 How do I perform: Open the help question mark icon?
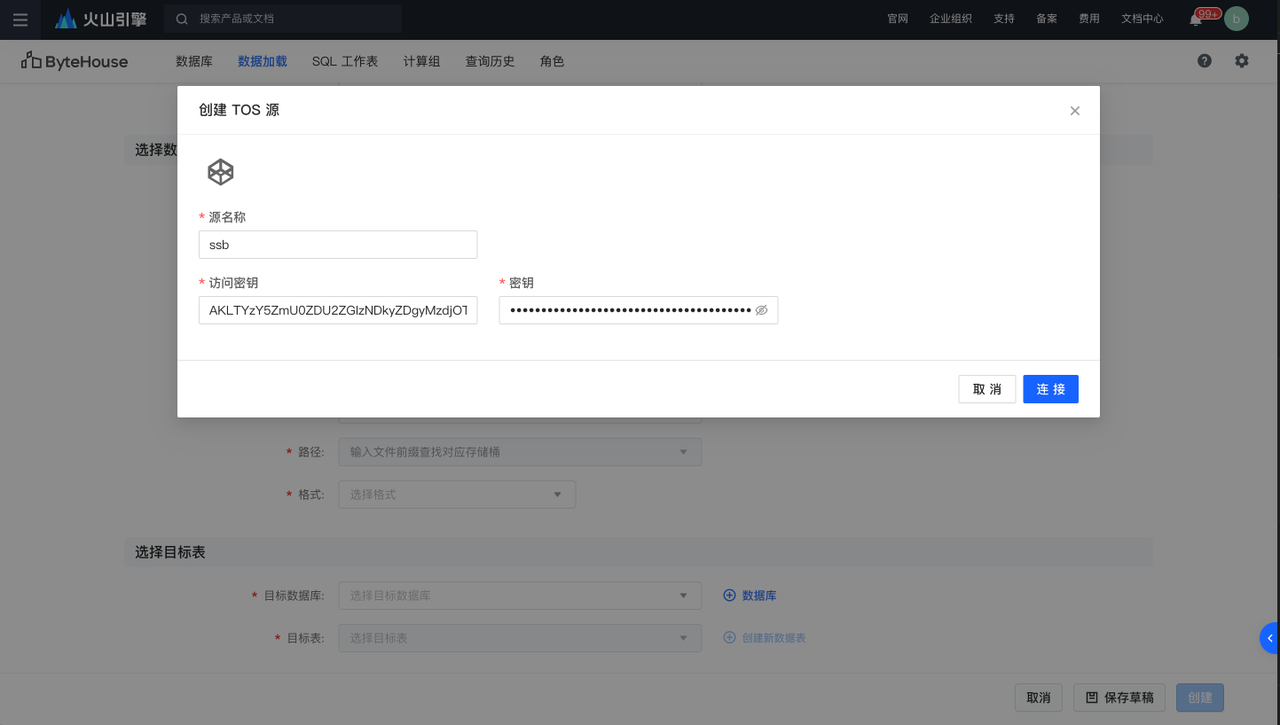coord(1204,61)
